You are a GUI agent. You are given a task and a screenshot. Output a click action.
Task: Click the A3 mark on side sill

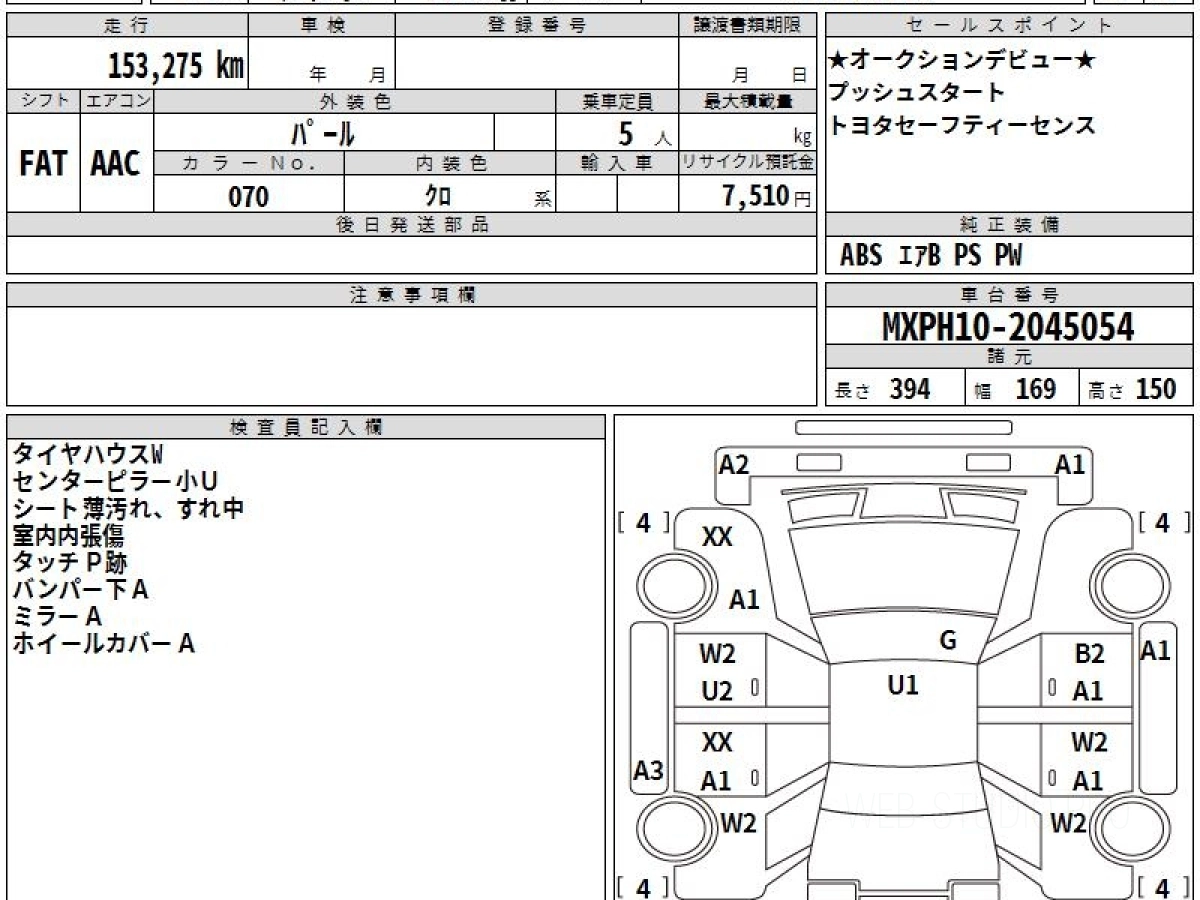tap(649, 771)
